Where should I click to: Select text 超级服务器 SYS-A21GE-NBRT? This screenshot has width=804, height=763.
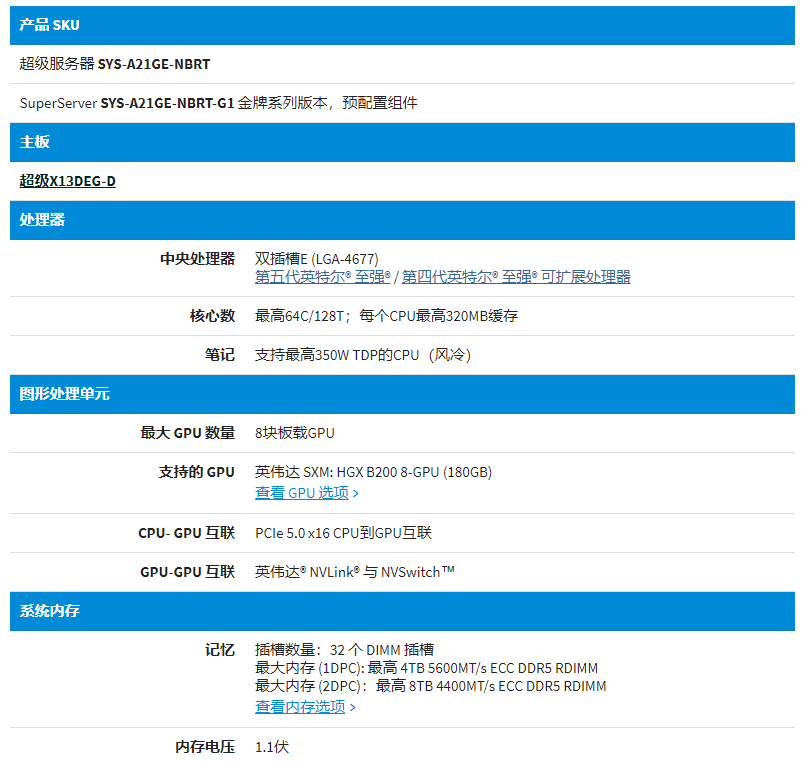coord(115,64)
